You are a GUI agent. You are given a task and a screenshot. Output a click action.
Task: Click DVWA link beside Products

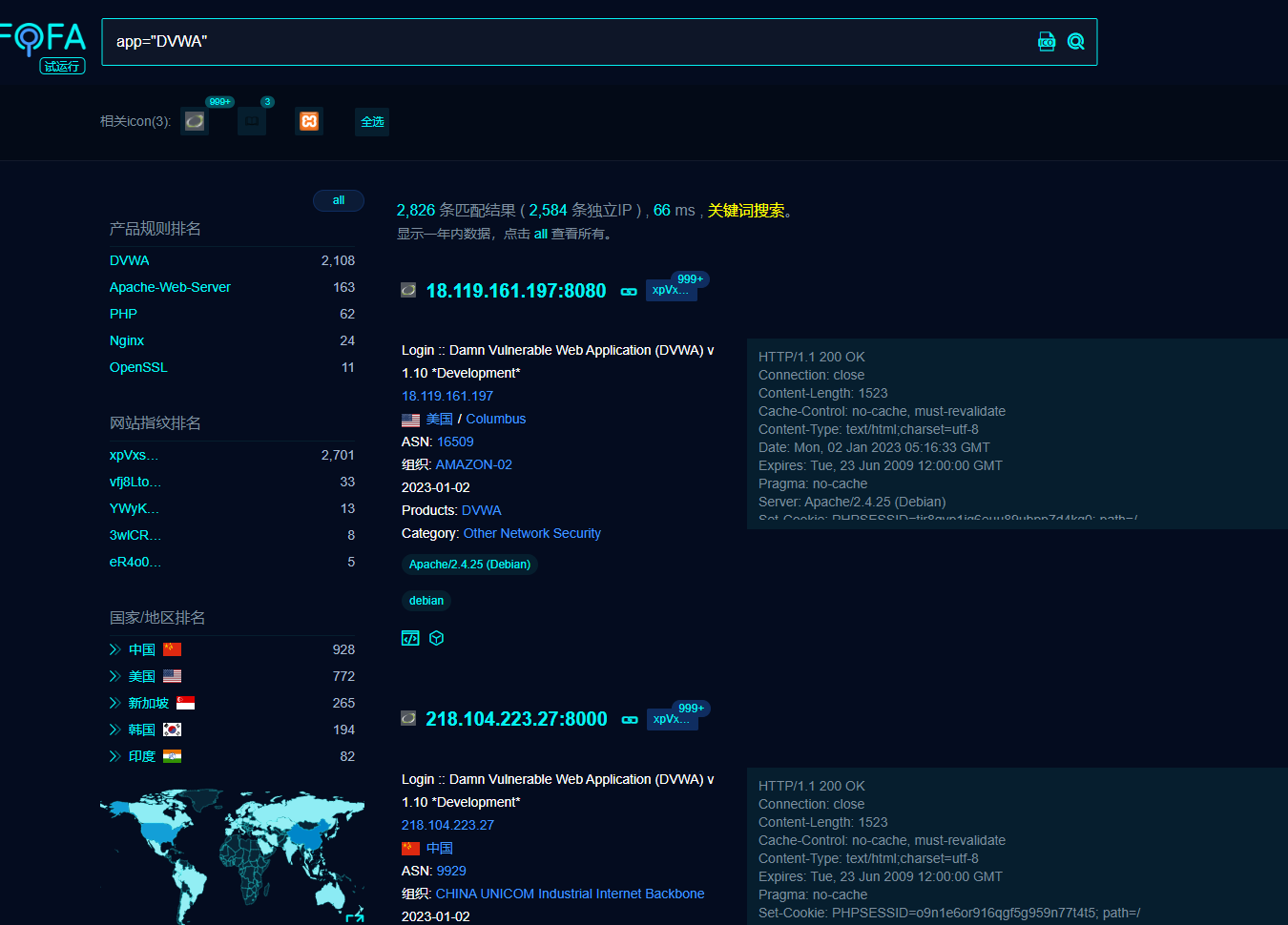click(482, 510)
